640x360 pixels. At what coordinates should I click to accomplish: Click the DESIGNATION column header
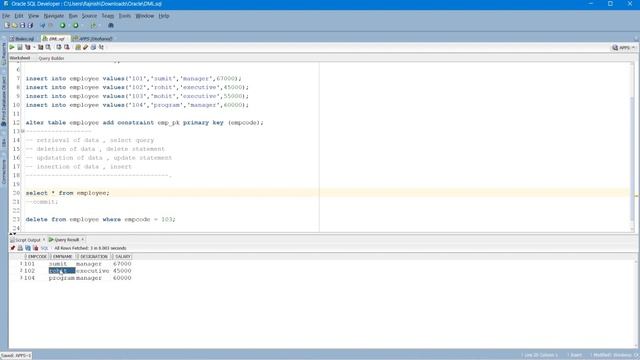click(93, 256)
